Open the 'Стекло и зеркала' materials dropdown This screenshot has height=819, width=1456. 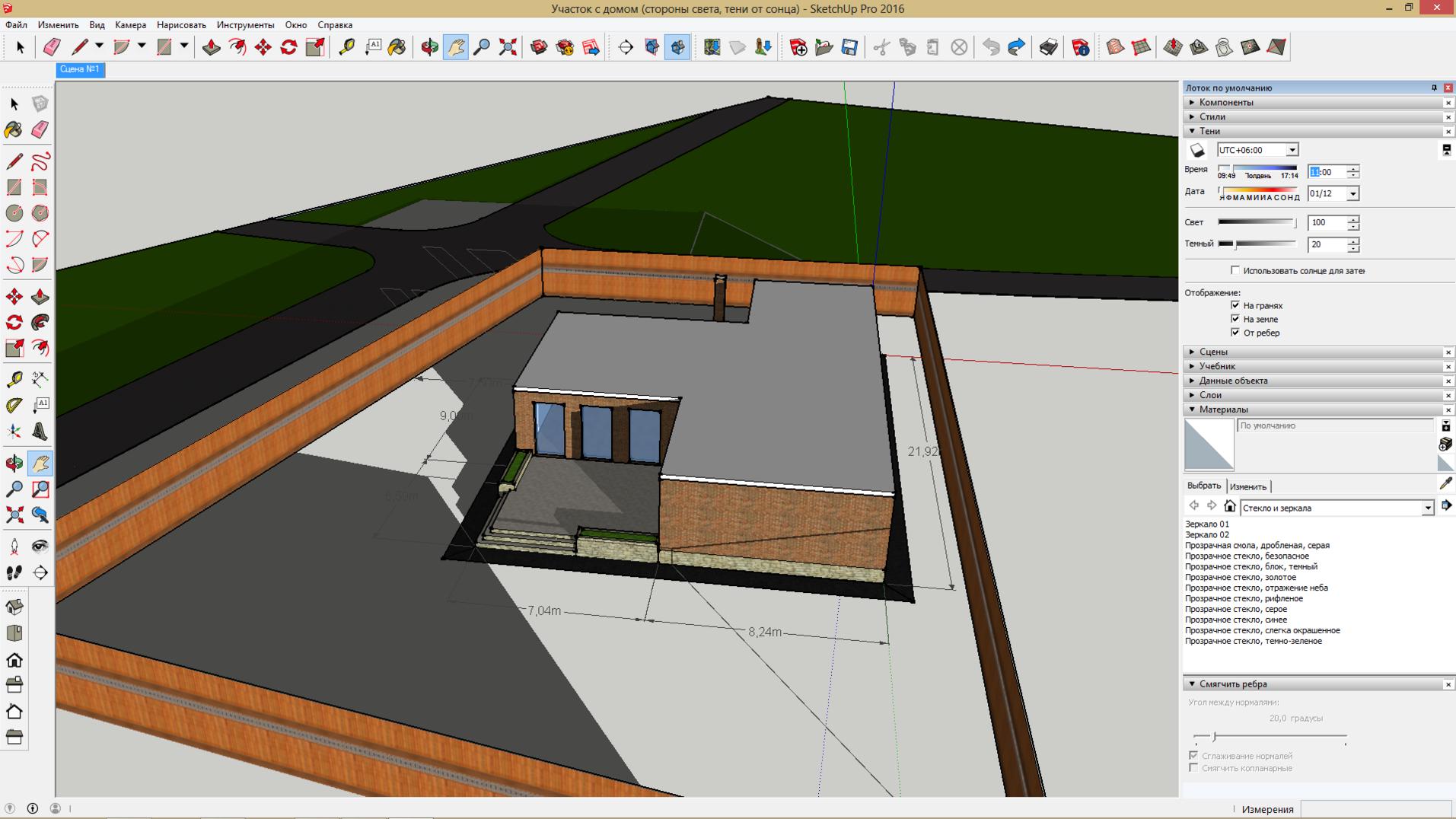coord(1427,508)
